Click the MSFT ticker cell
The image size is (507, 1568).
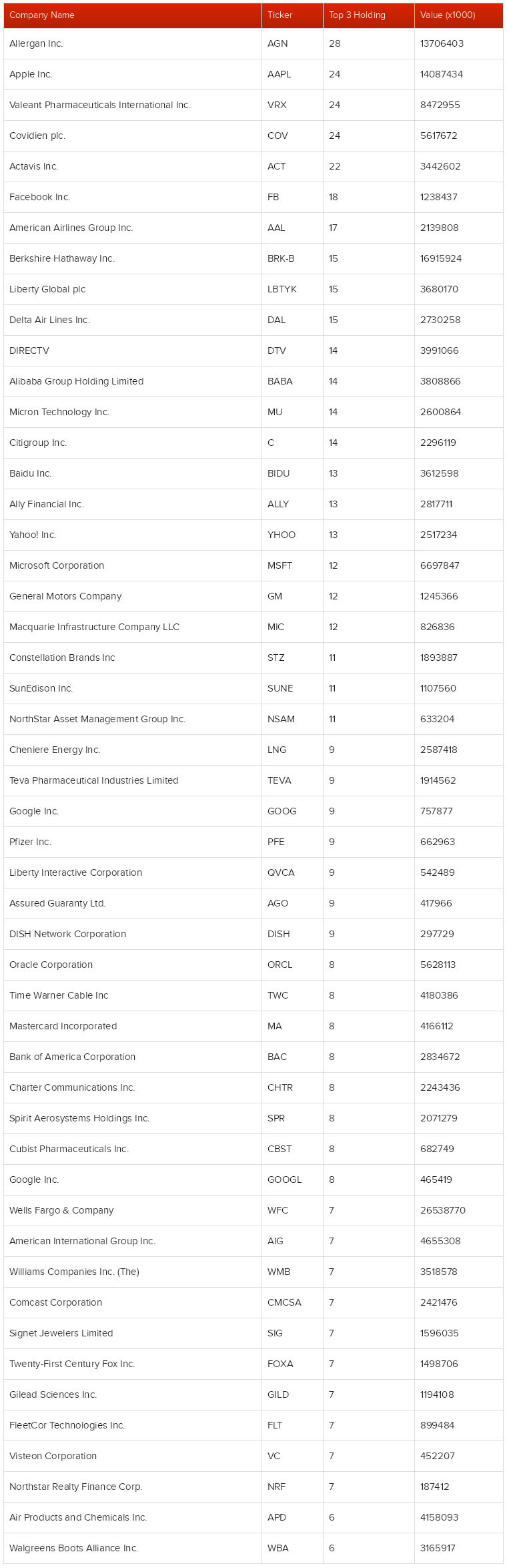pos(292,565)
